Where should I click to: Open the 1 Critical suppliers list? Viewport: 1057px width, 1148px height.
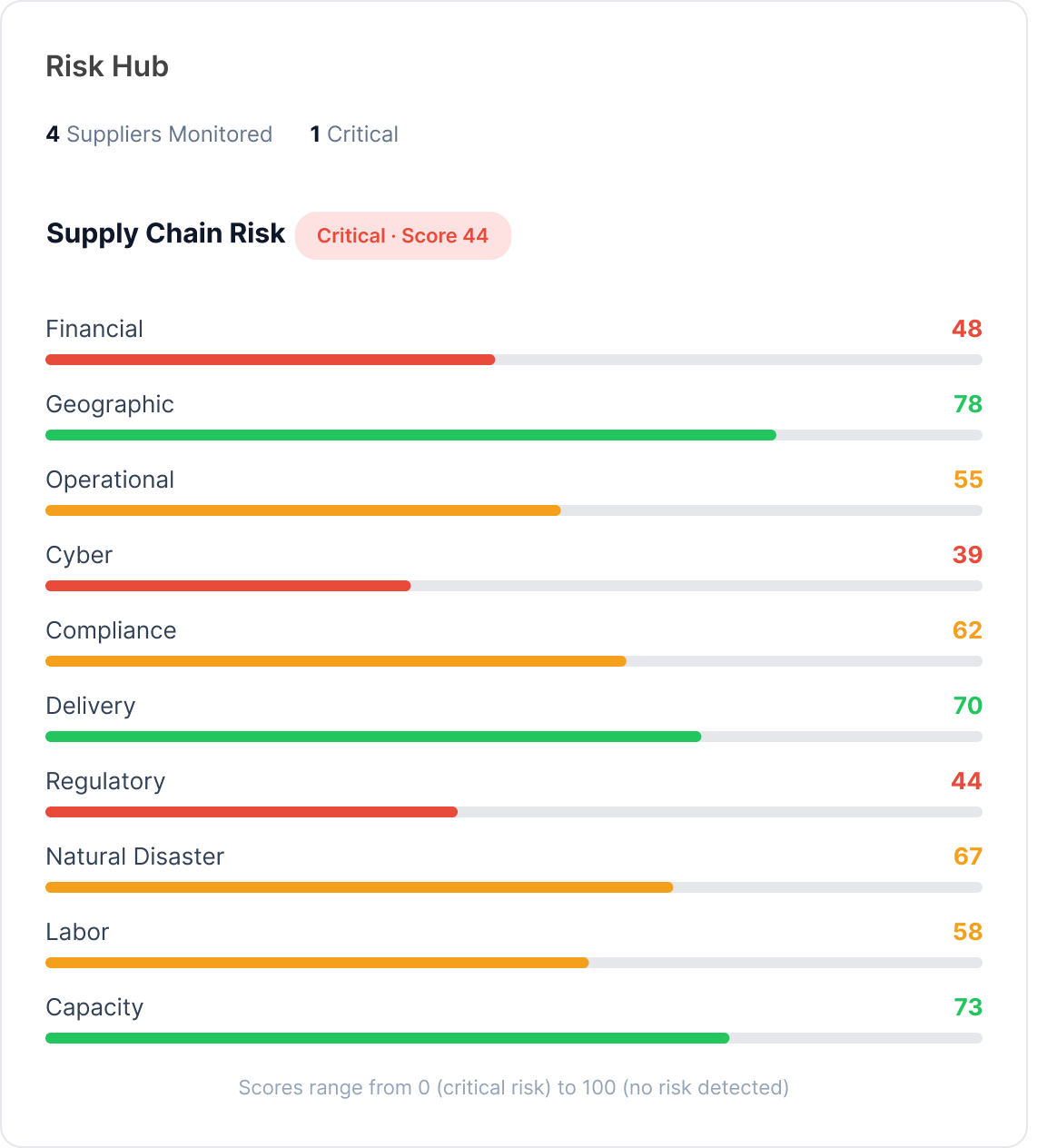pyautogui.click(x=354, y=134)
